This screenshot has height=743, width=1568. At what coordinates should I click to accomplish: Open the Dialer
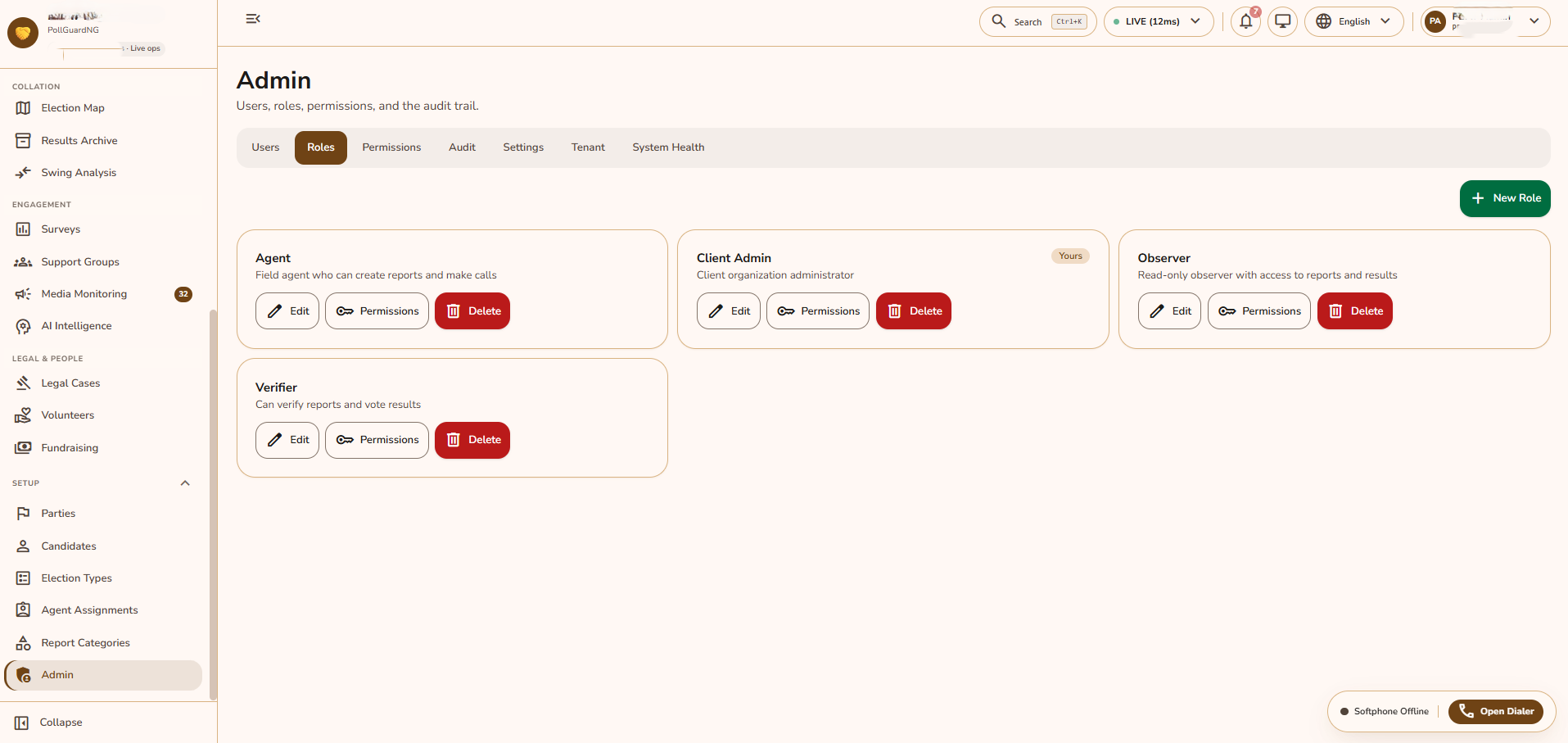click(x=1496, y=712)
